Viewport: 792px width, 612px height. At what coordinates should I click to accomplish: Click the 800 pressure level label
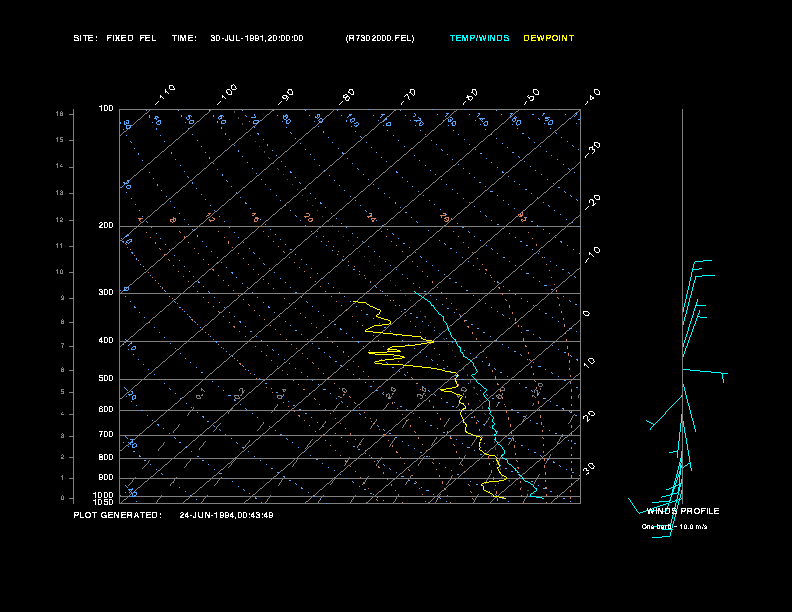click(x=106, y=457)
